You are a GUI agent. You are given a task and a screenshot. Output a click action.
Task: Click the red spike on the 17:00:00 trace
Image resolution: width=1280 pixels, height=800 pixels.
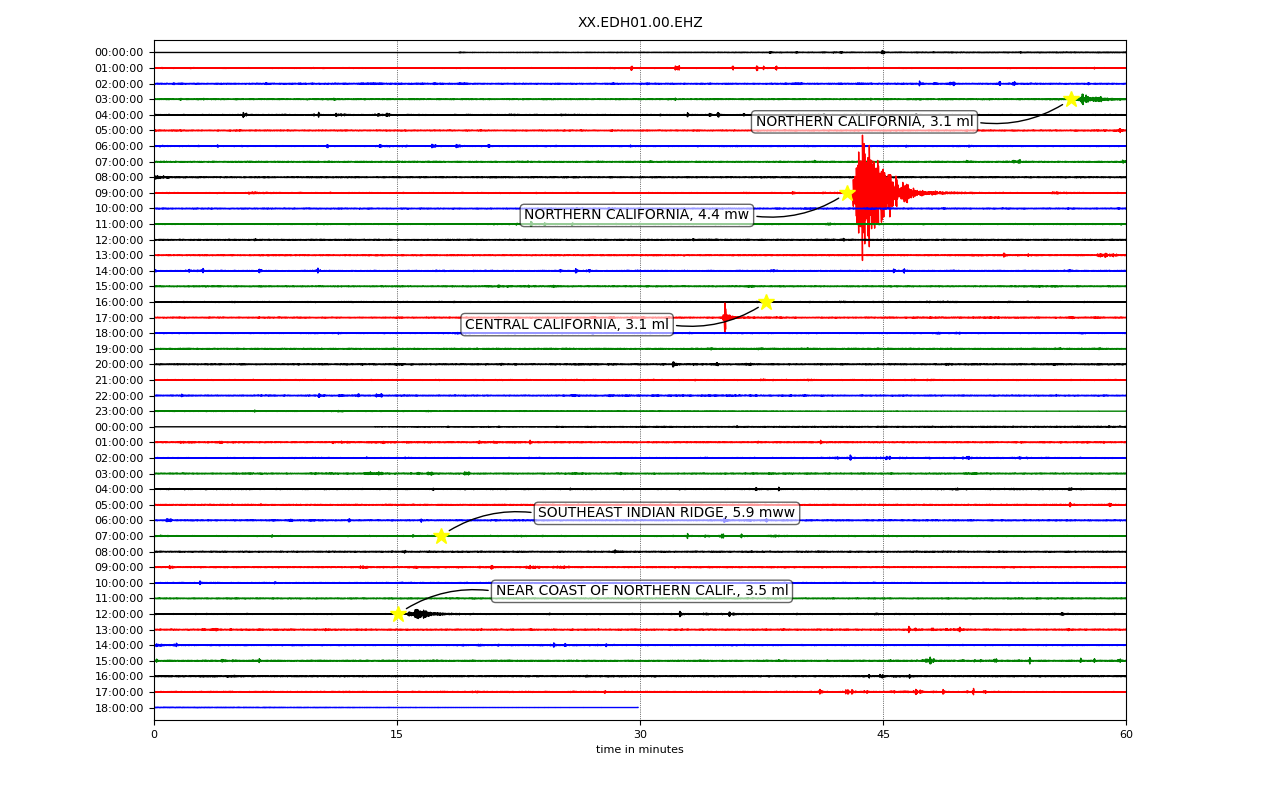pyautogui.click(x=725, y=317)
